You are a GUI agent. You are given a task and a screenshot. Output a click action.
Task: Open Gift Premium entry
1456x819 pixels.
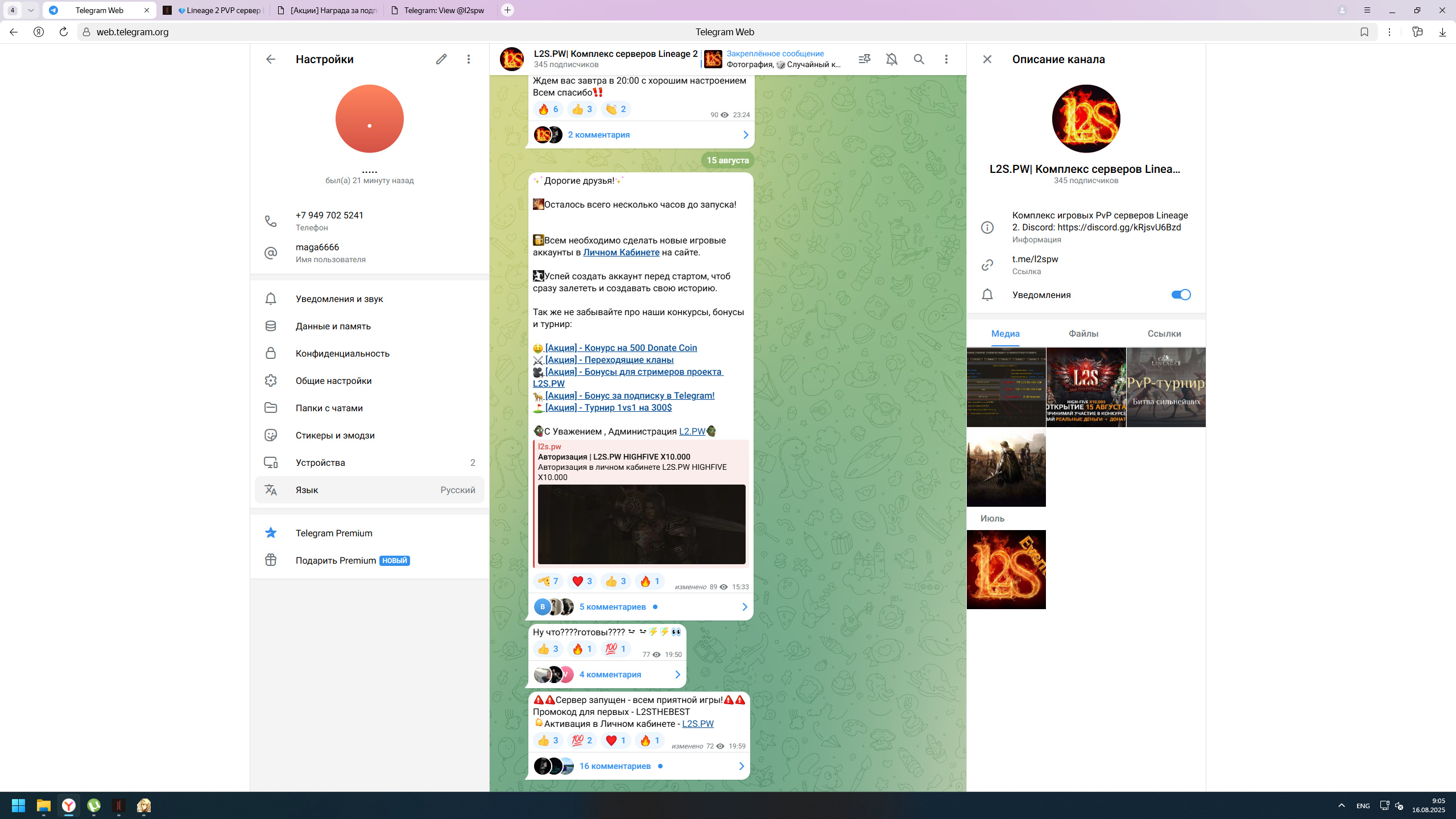point(370,560)
